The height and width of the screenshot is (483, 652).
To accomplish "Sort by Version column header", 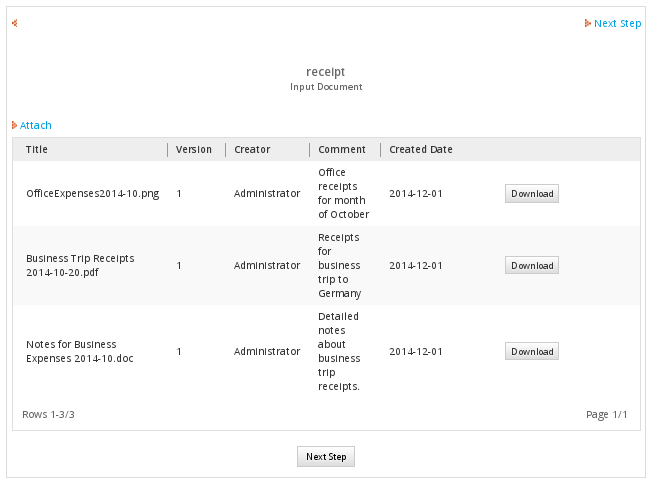I will 194,150.
